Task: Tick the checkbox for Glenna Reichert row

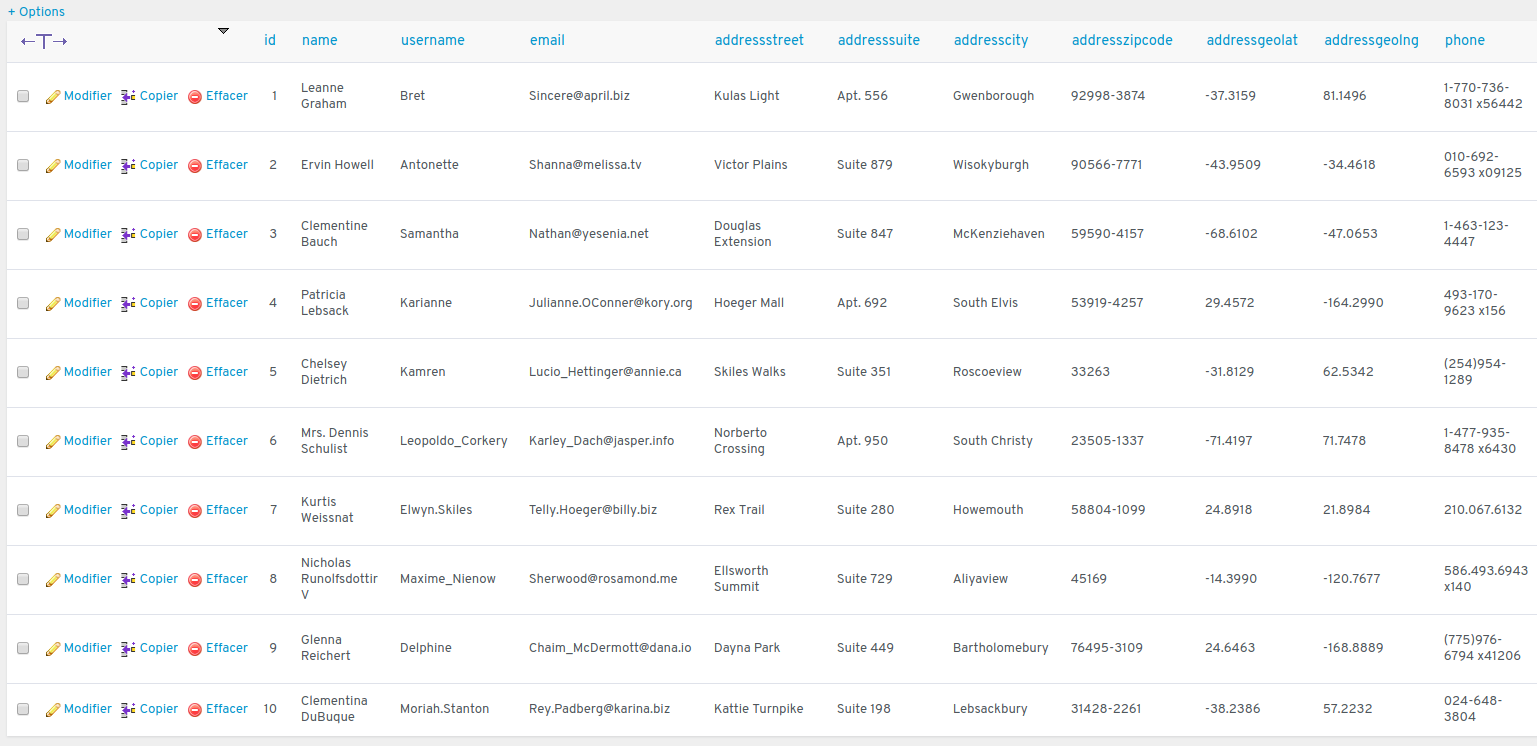Action: [x=23, y=649]
